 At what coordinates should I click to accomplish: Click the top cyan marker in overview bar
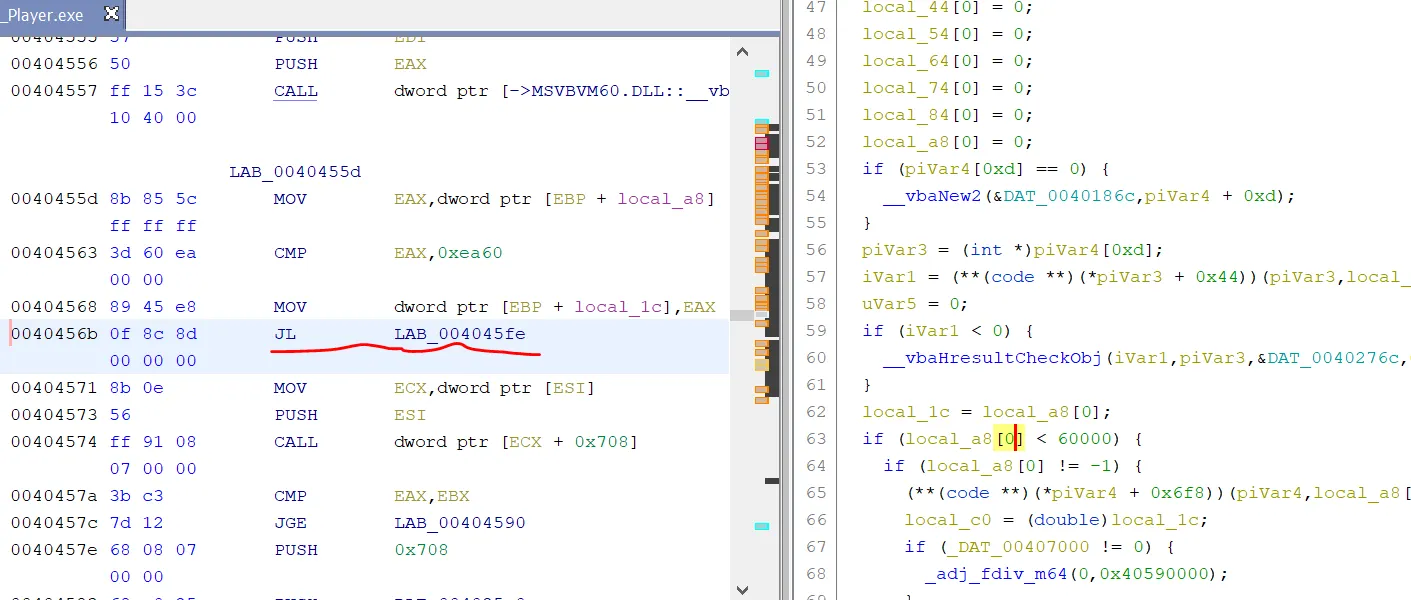point(762,73)
